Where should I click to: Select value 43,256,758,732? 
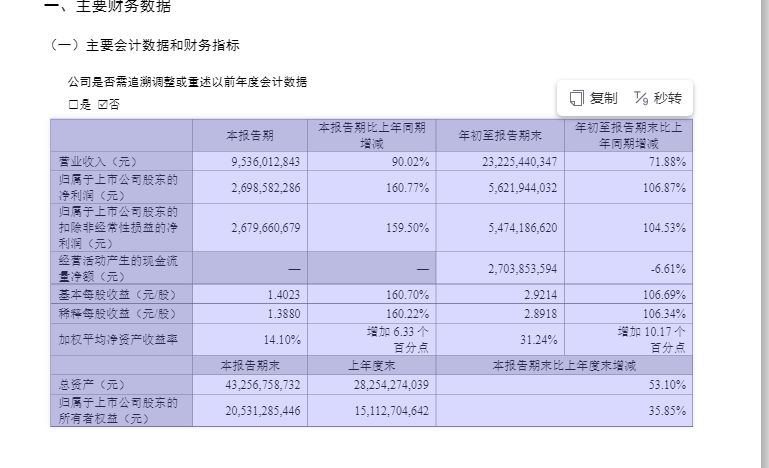click(262, 385)
